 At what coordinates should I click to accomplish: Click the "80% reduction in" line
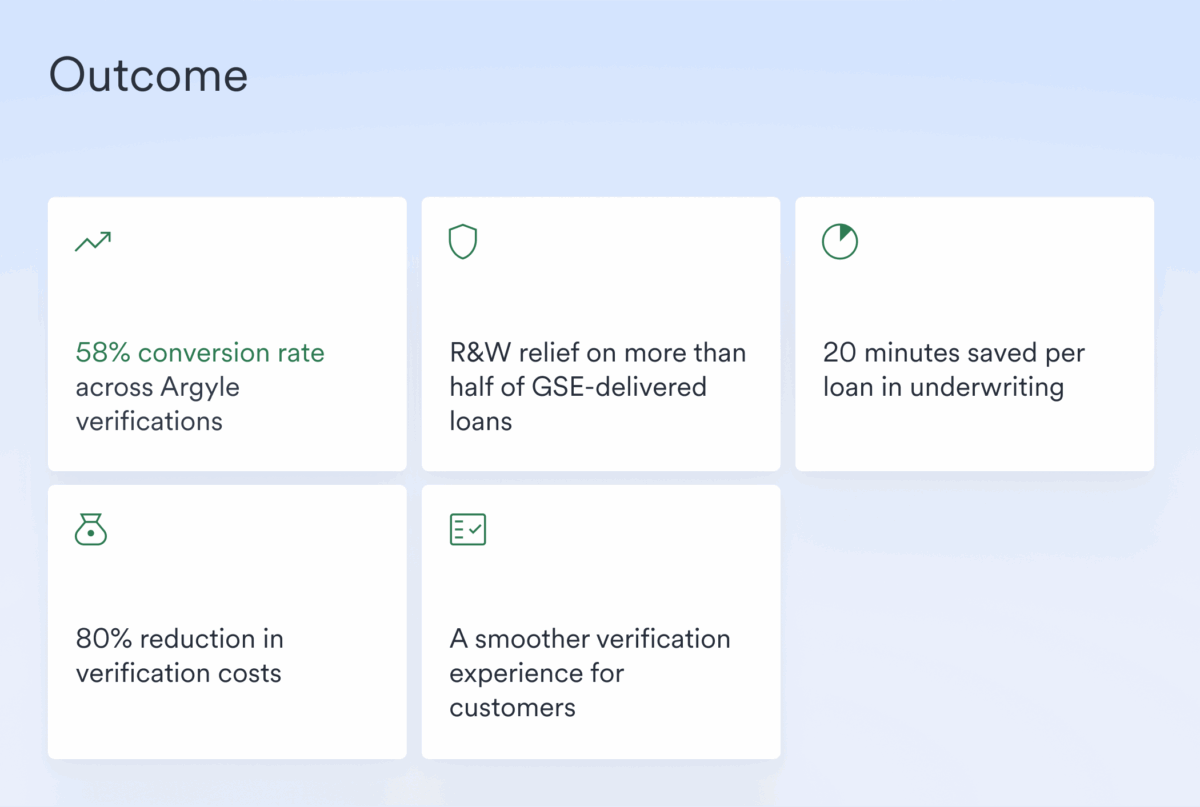tap(179, 639)
